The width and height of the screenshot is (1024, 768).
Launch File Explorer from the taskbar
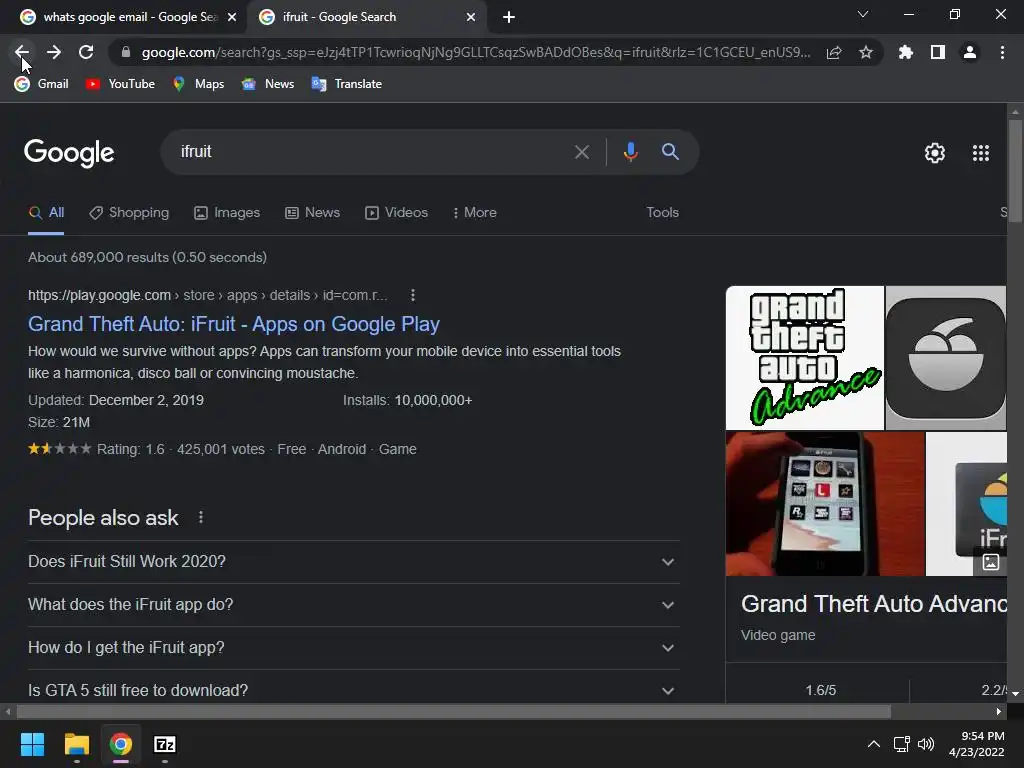click(77, 744)
